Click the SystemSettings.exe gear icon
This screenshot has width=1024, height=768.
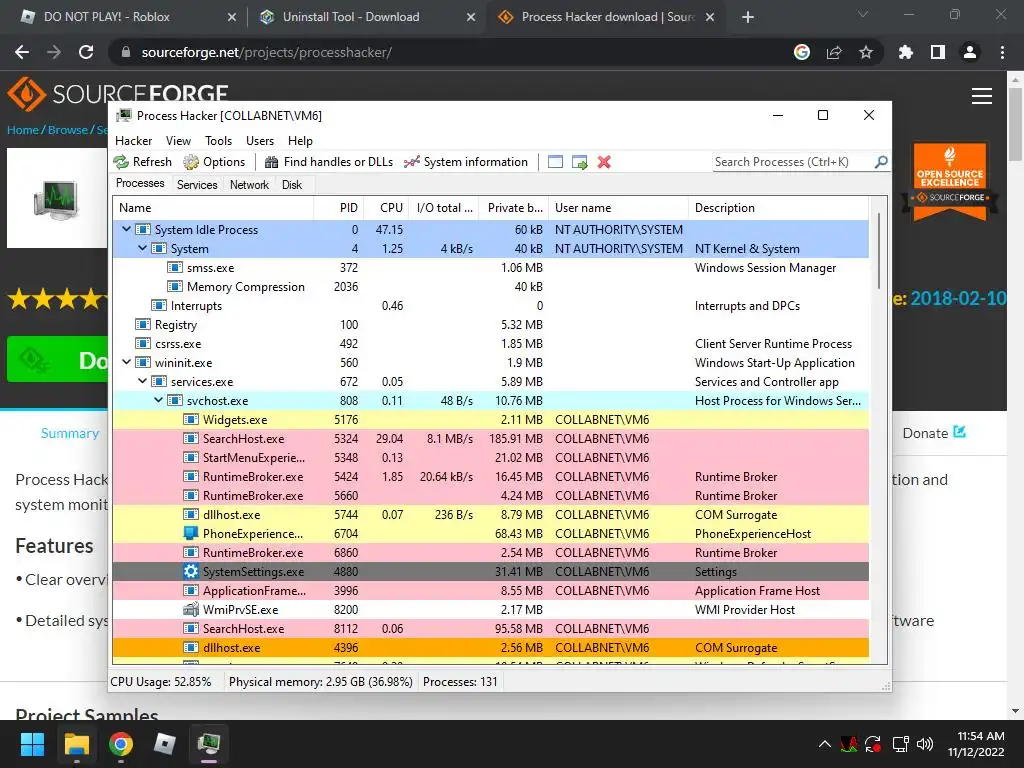[x=191, y=571]
